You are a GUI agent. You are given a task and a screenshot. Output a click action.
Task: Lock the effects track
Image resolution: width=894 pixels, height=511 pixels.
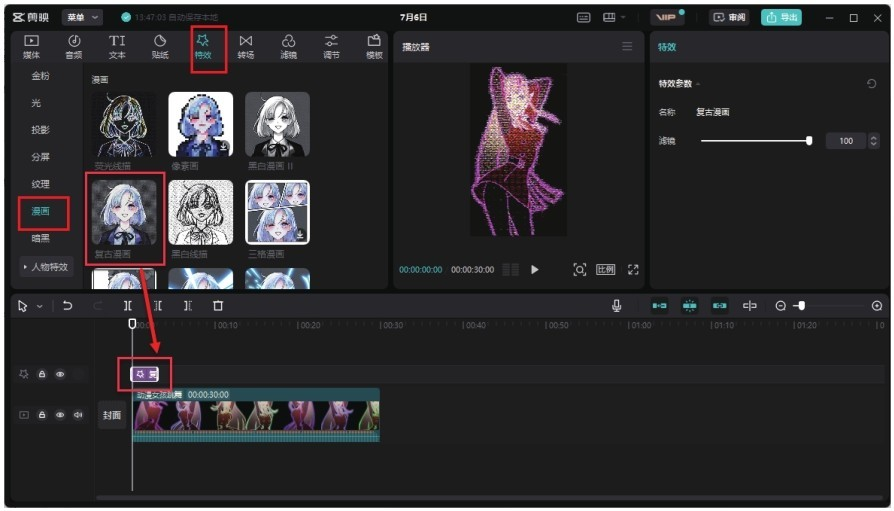coord(42,374)
